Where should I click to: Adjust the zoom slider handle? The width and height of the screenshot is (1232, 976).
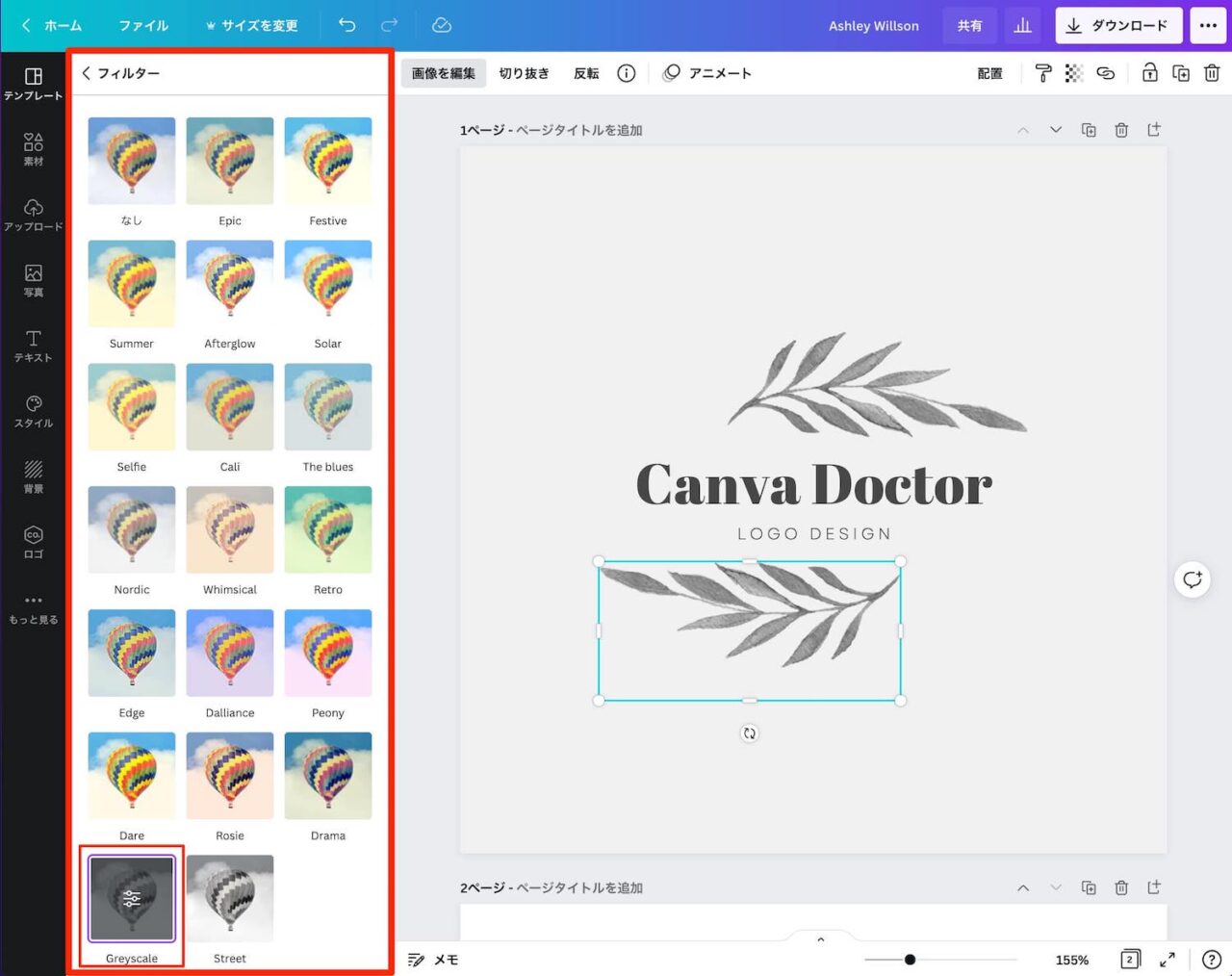click(910, 960)
